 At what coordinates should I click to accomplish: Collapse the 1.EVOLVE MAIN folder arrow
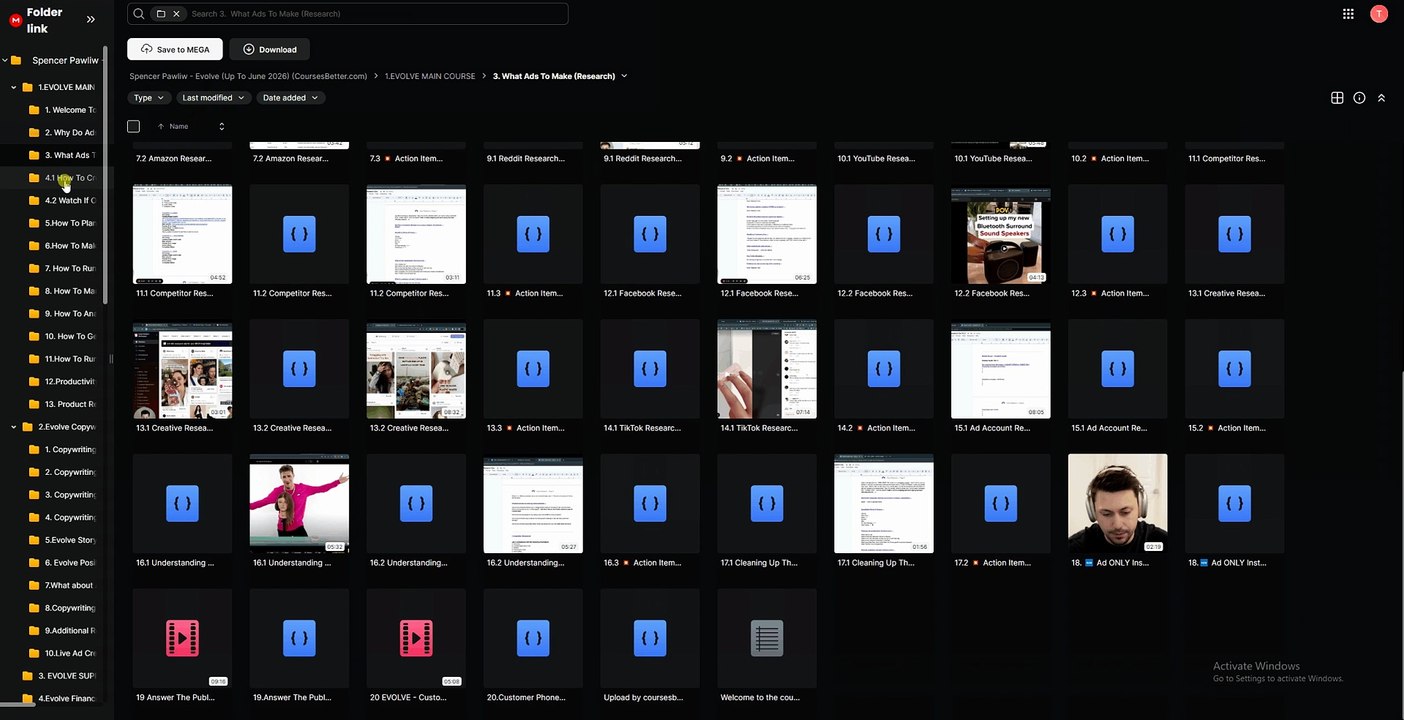point(14,87)
